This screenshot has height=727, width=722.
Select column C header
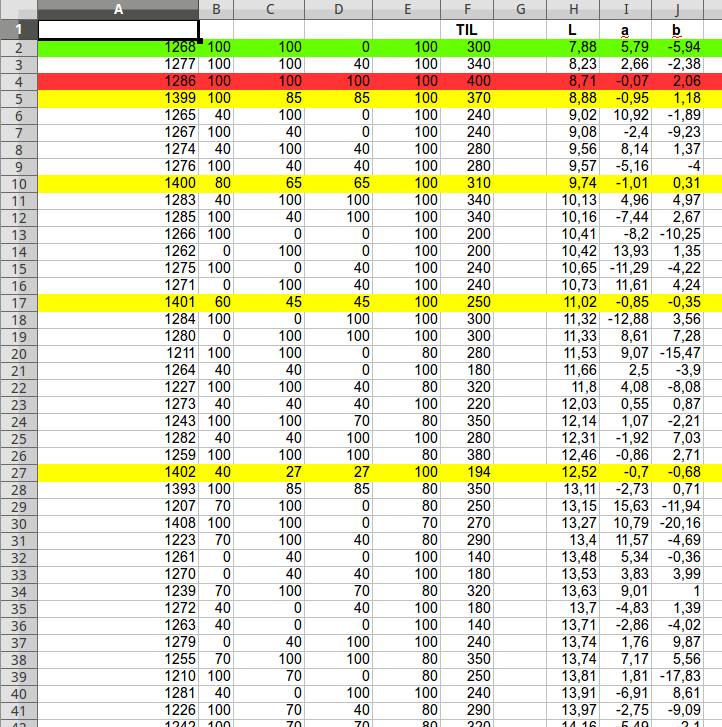[x=269, y=9]
